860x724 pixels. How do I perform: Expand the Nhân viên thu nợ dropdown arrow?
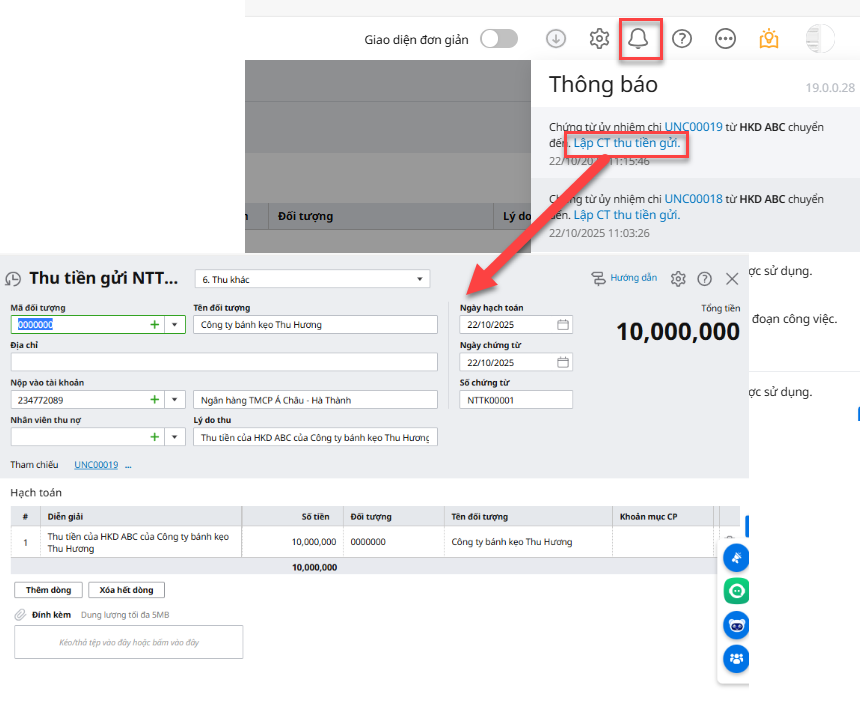175,437
